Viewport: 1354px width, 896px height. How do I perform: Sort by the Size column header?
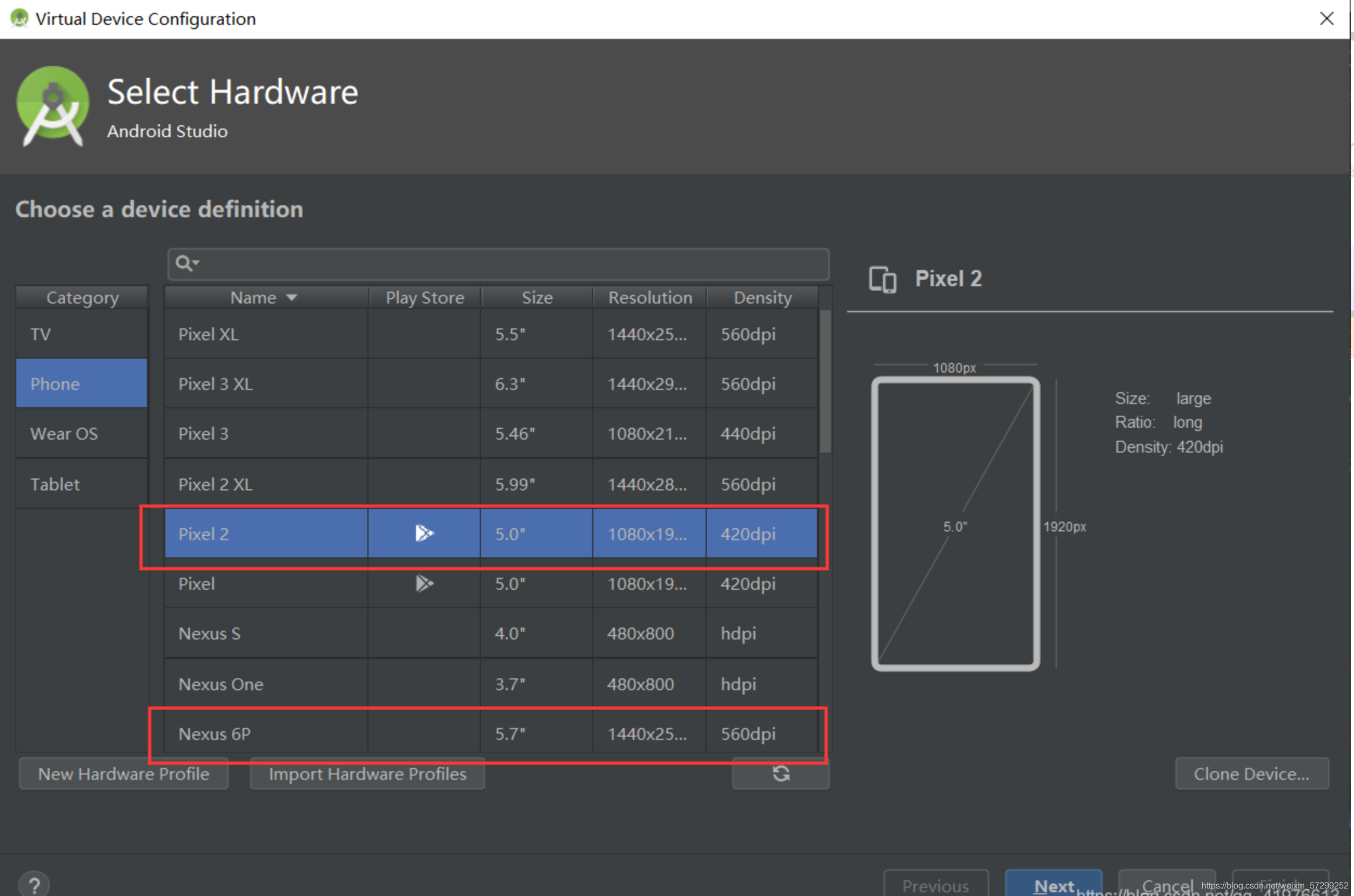click(x=537, y=297)
